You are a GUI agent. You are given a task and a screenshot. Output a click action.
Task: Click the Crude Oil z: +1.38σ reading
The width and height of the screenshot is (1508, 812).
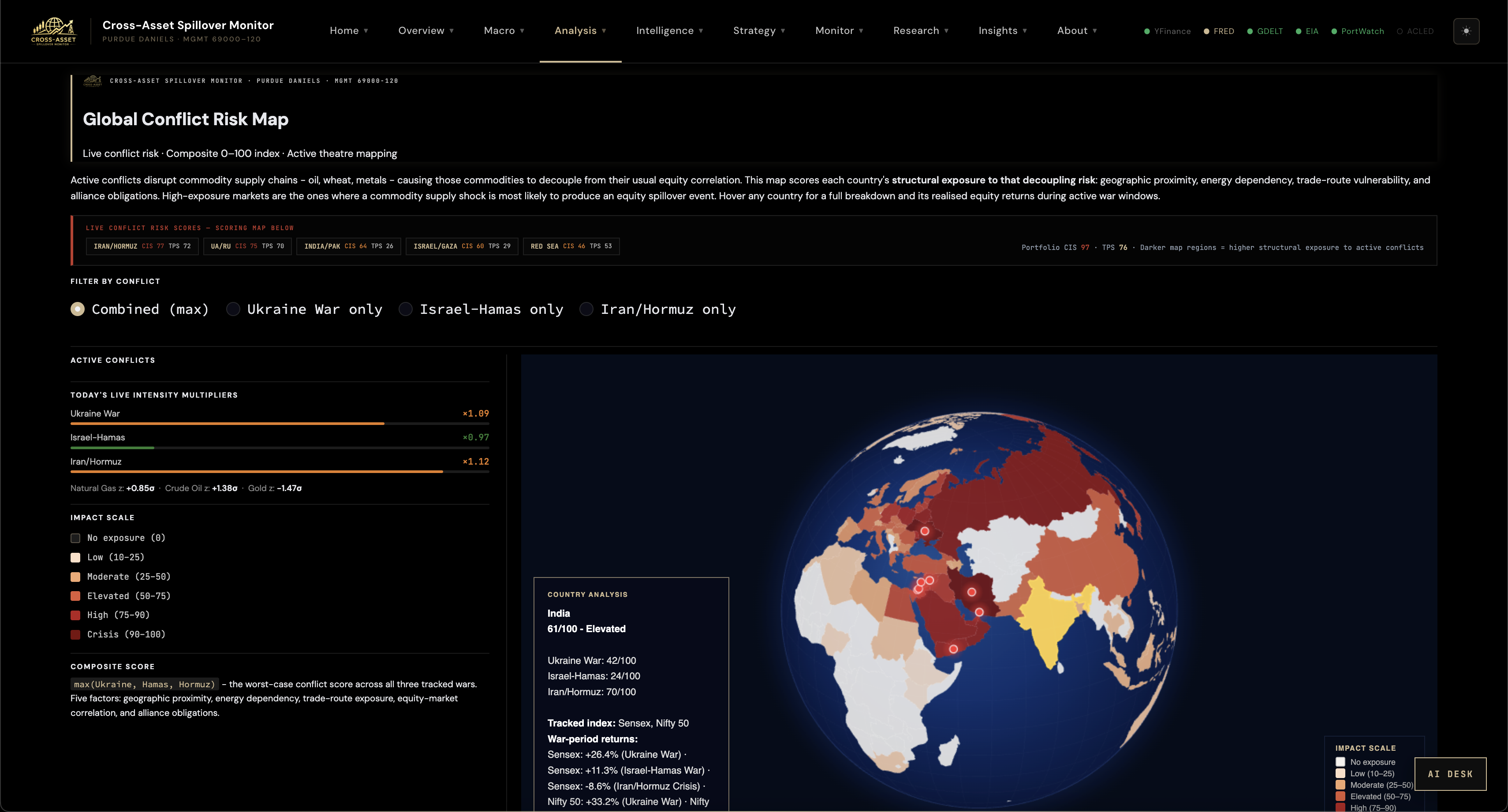click(x=202, y=488)
